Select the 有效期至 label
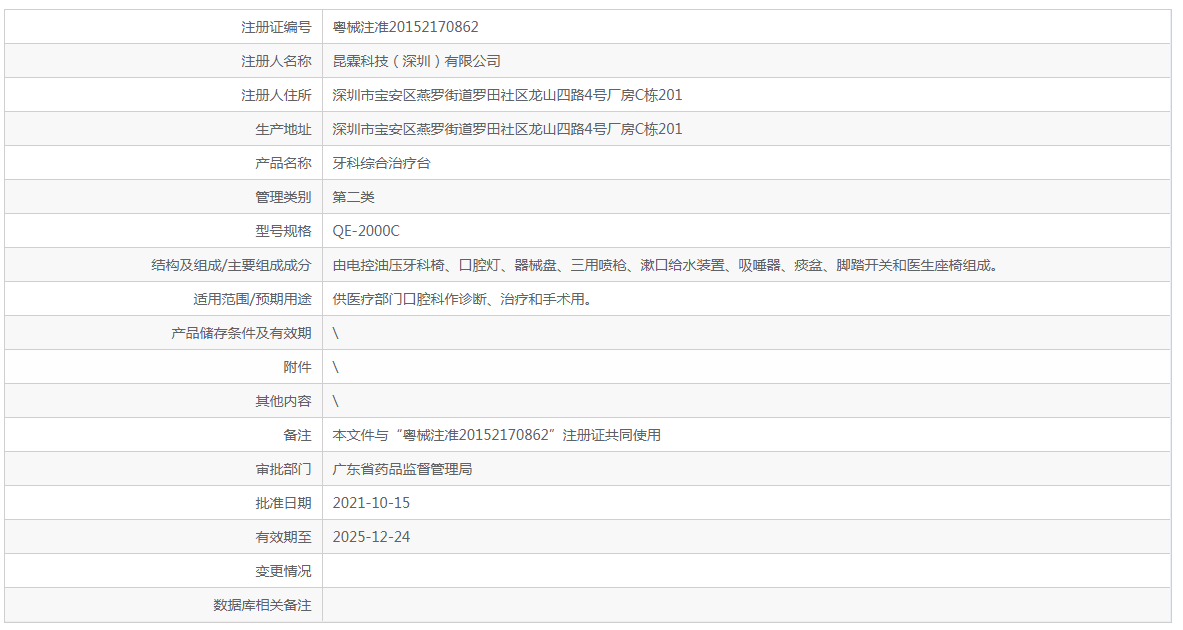 pyautogui.click(x=283, y=536)
